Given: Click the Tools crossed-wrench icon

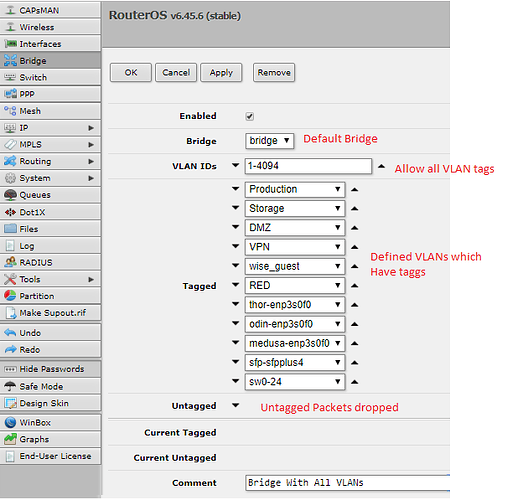Looking at the screenshot, I should (10, 279).
